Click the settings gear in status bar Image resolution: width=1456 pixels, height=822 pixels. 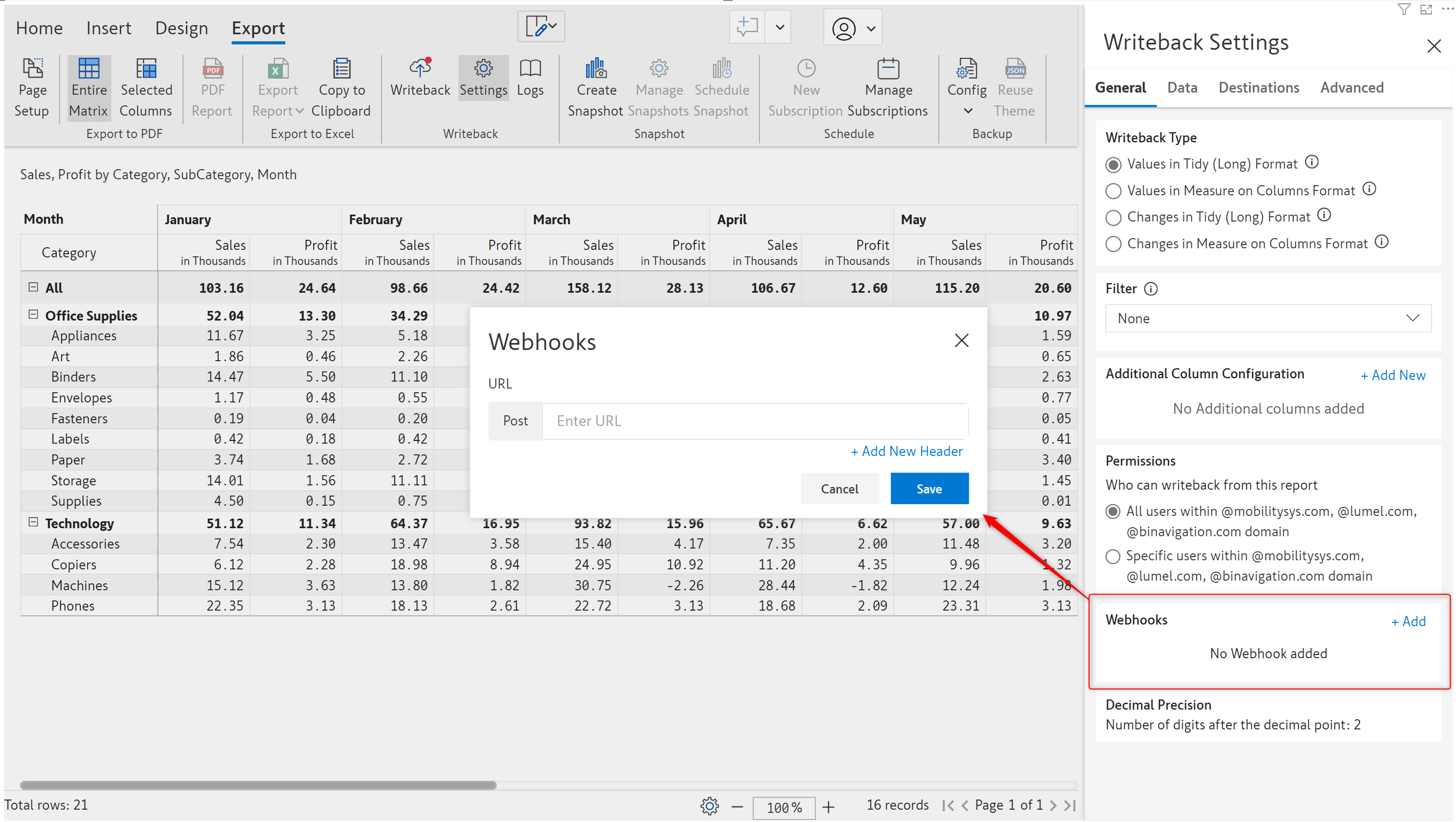709,805
